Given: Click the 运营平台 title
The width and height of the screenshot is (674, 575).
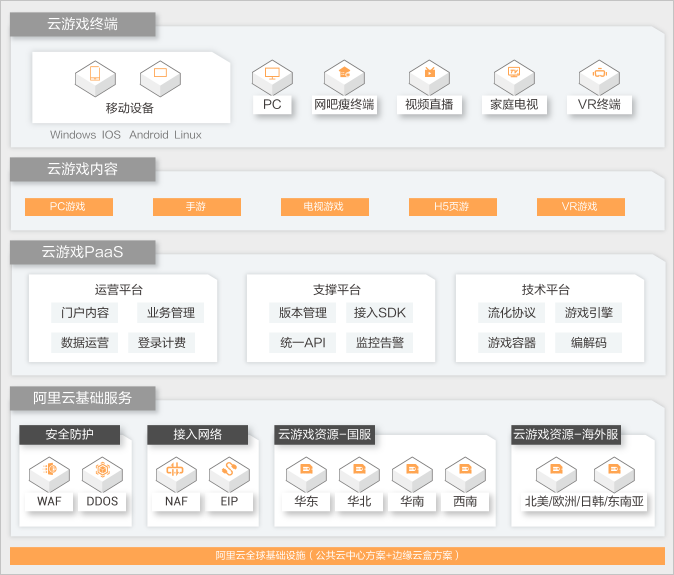Looking at the screenshot, I should [x=119, y=290].
